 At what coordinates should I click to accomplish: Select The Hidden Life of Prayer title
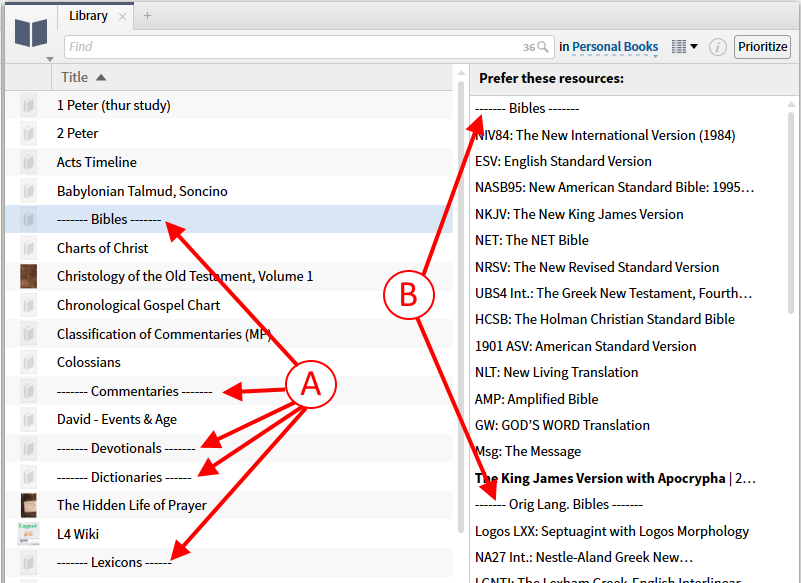(131, 505)
